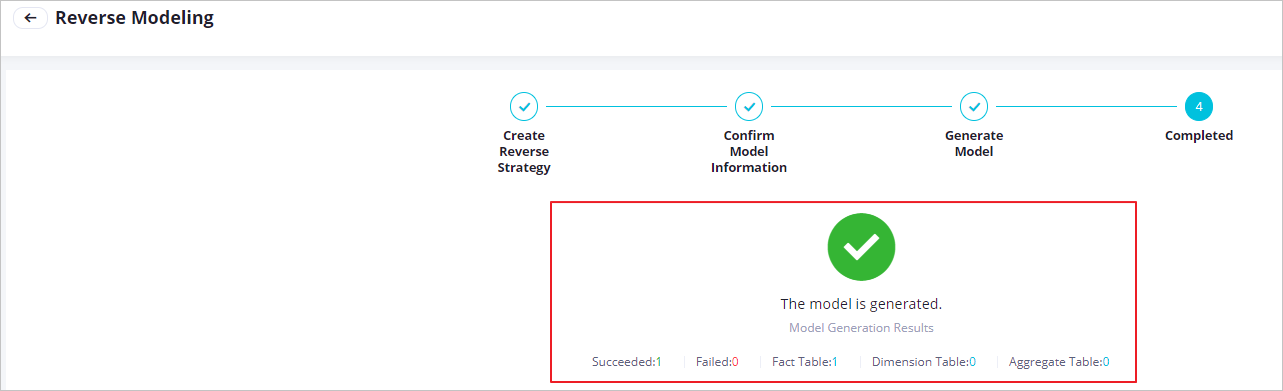Select the Generate Model step label
The image size is (1283, 391).
tap(974, 143)
